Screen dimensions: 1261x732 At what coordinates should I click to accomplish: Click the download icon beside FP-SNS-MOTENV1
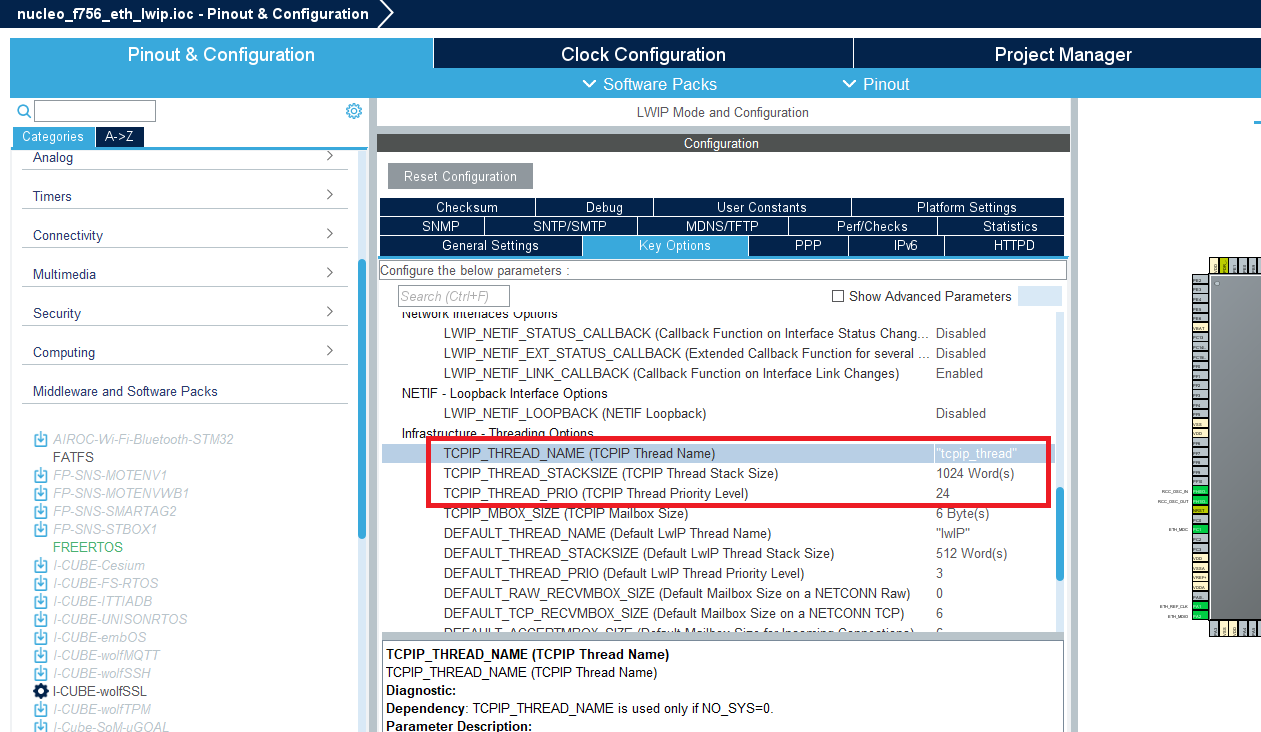[x=40, y=475]
